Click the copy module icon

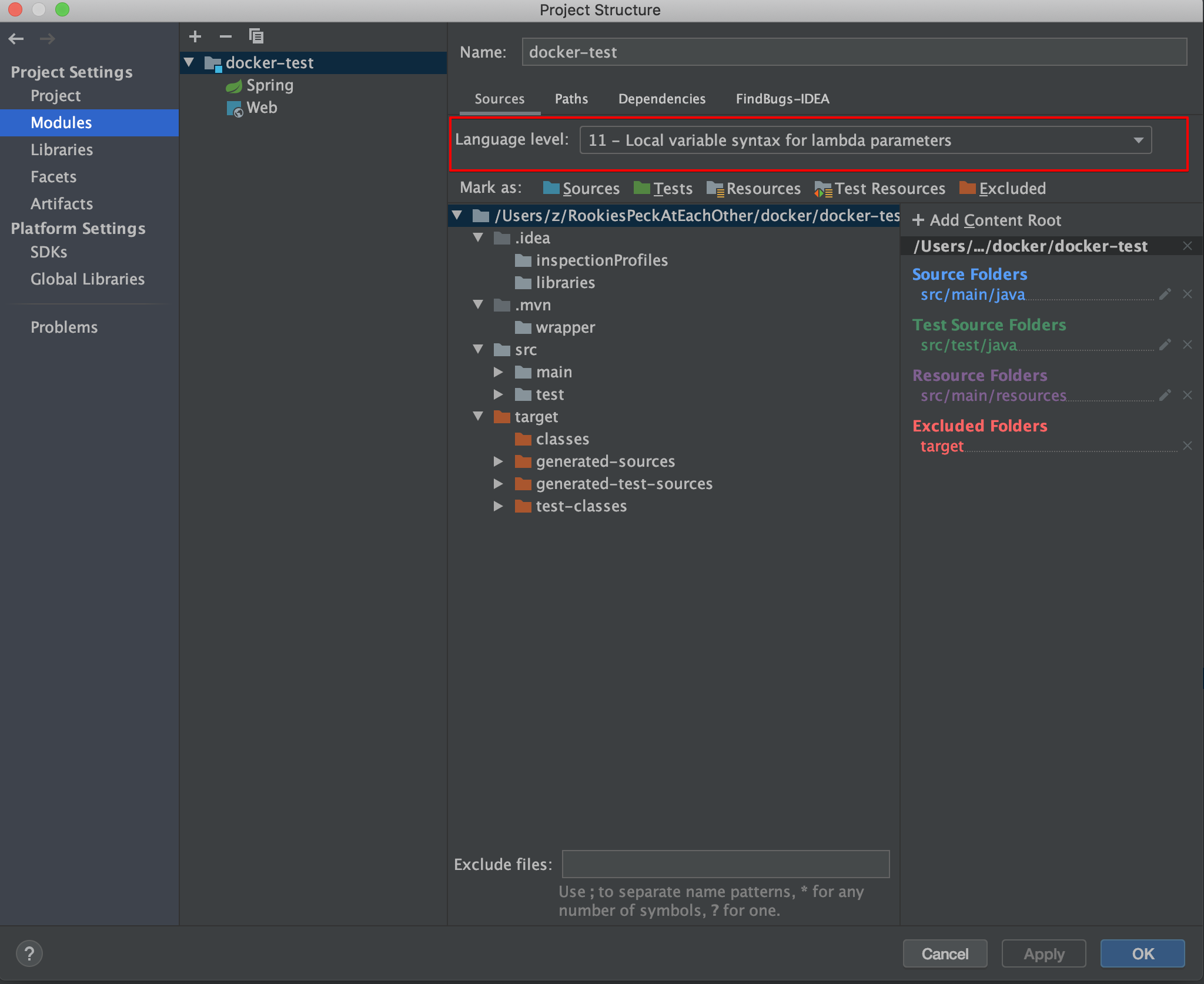point(256,36)
